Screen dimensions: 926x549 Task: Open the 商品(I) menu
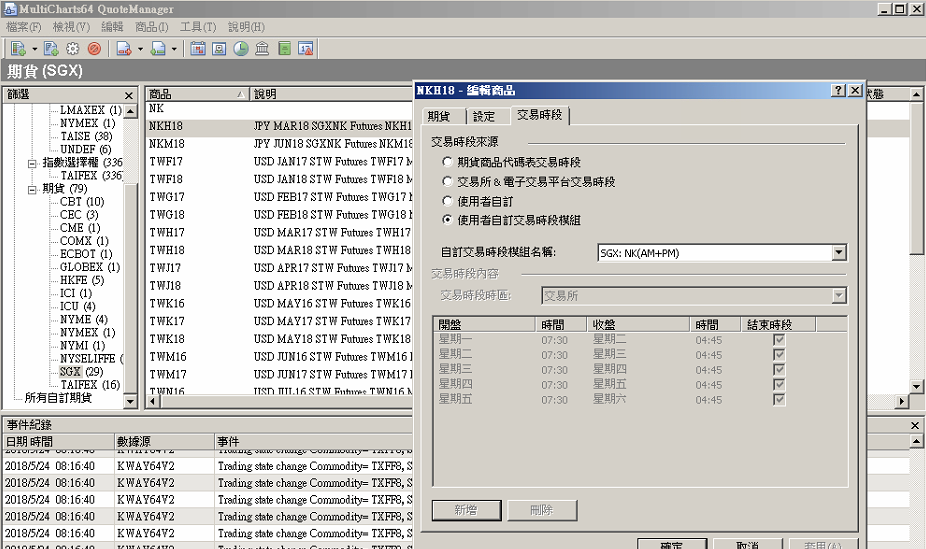coord(151,27)
